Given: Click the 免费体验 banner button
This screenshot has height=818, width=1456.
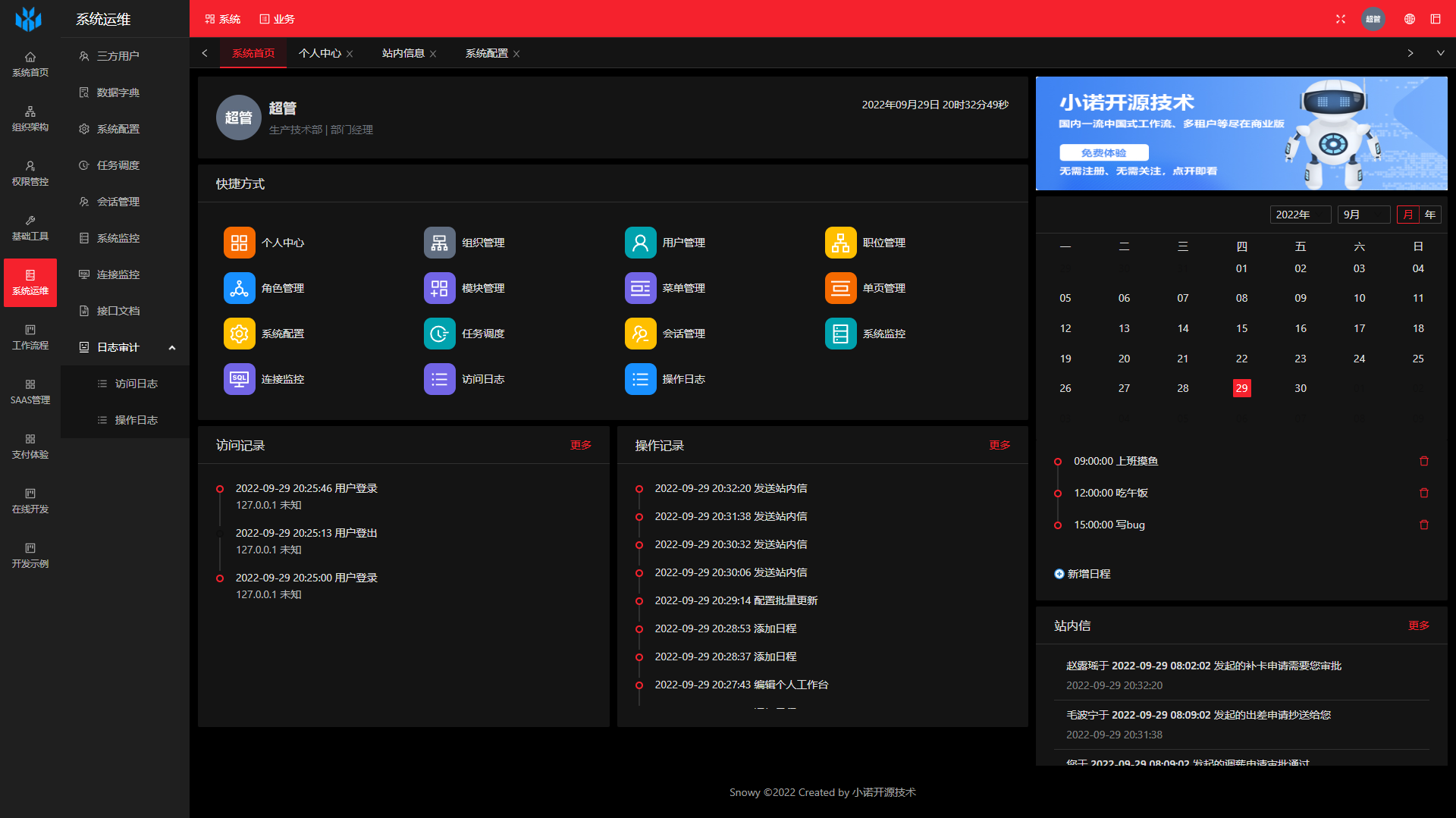Looking at the screenshot, I should [1103, 152].
